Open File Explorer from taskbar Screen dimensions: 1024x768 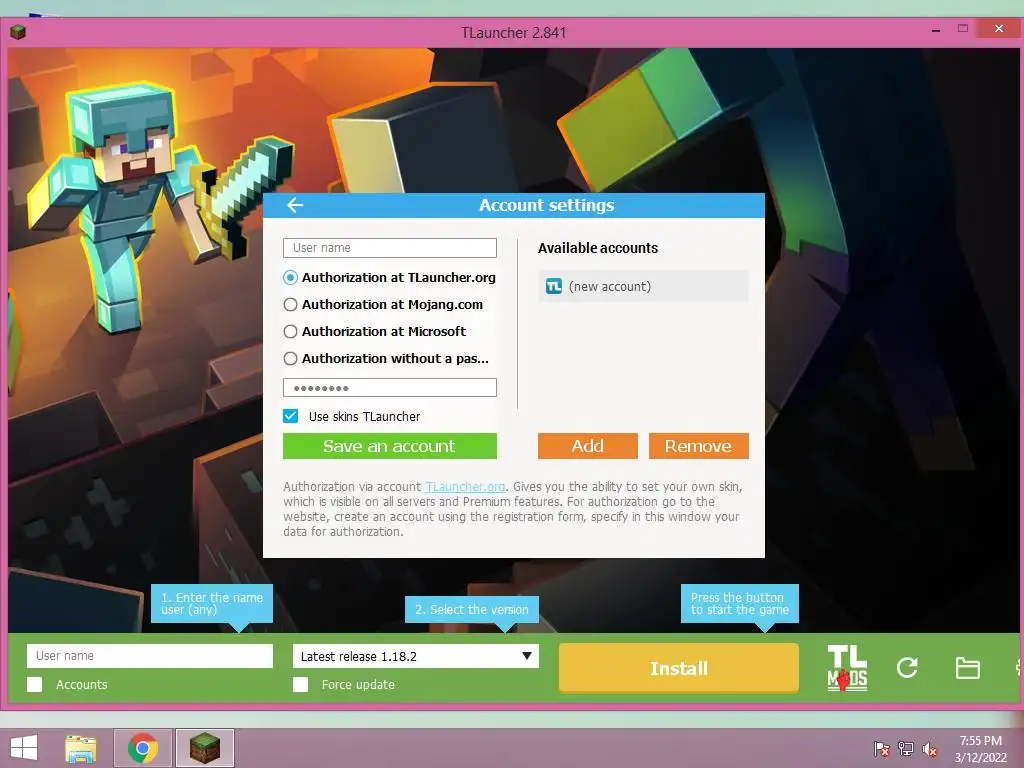(x=80, y=748)
